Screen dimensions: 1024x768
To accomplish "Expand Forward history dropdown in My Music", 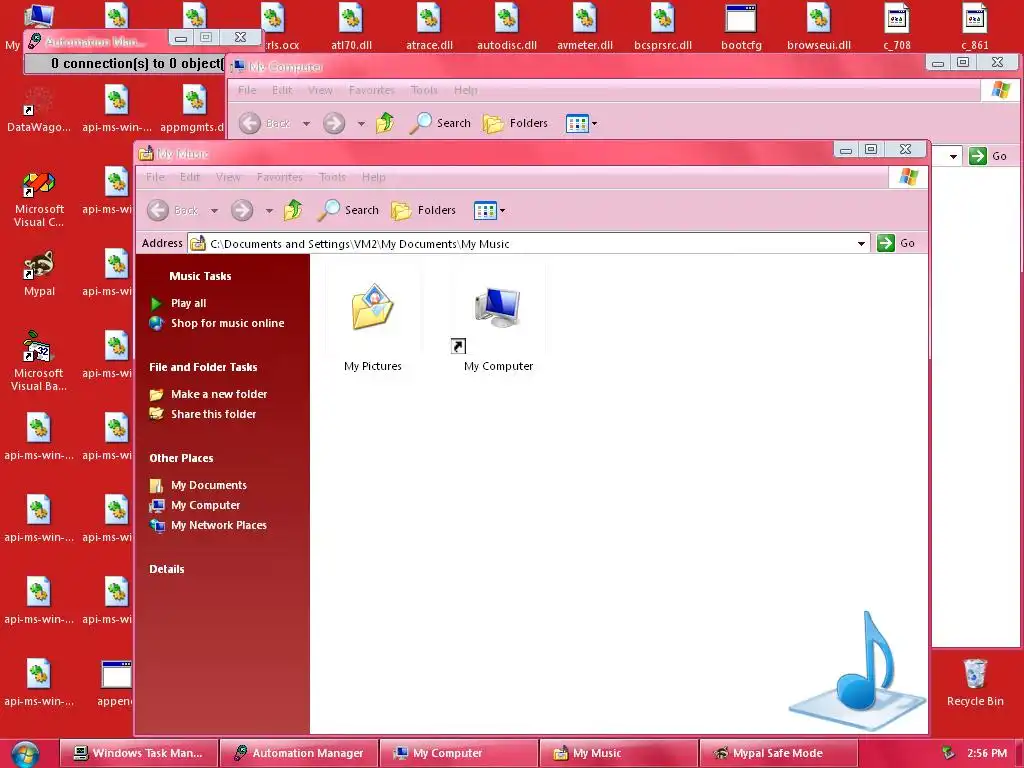I will pos(269,211).
